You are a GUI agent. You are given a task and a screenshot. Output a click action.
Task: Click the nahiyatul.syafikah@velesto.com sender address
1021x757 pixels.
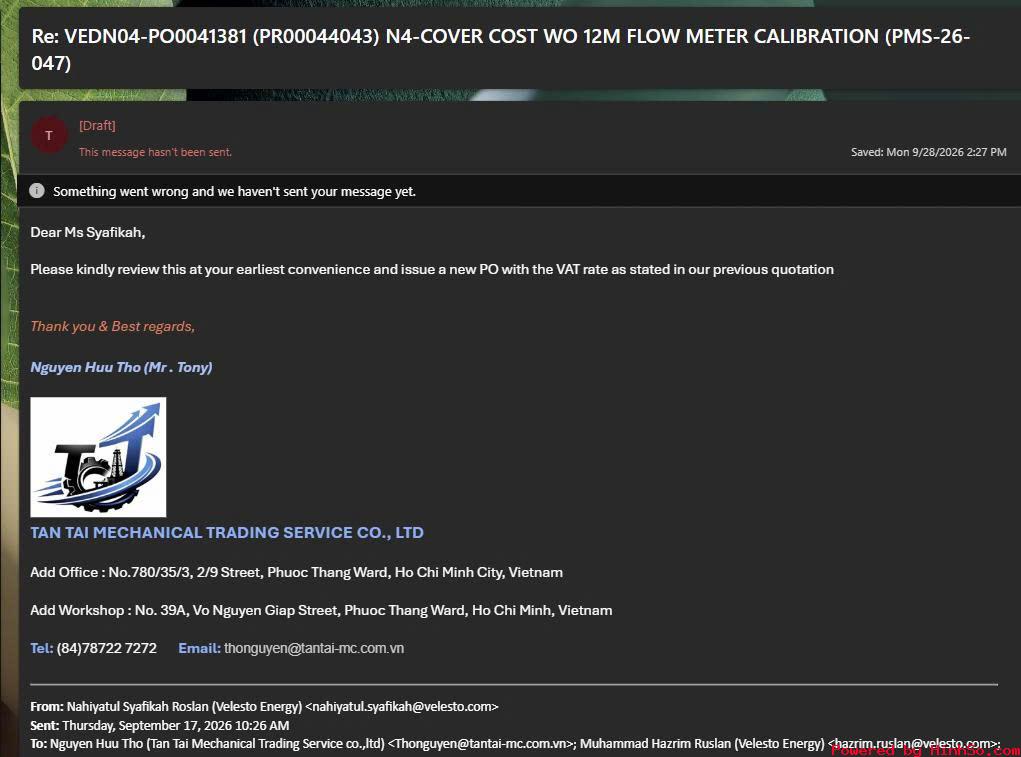pos(402,706)
